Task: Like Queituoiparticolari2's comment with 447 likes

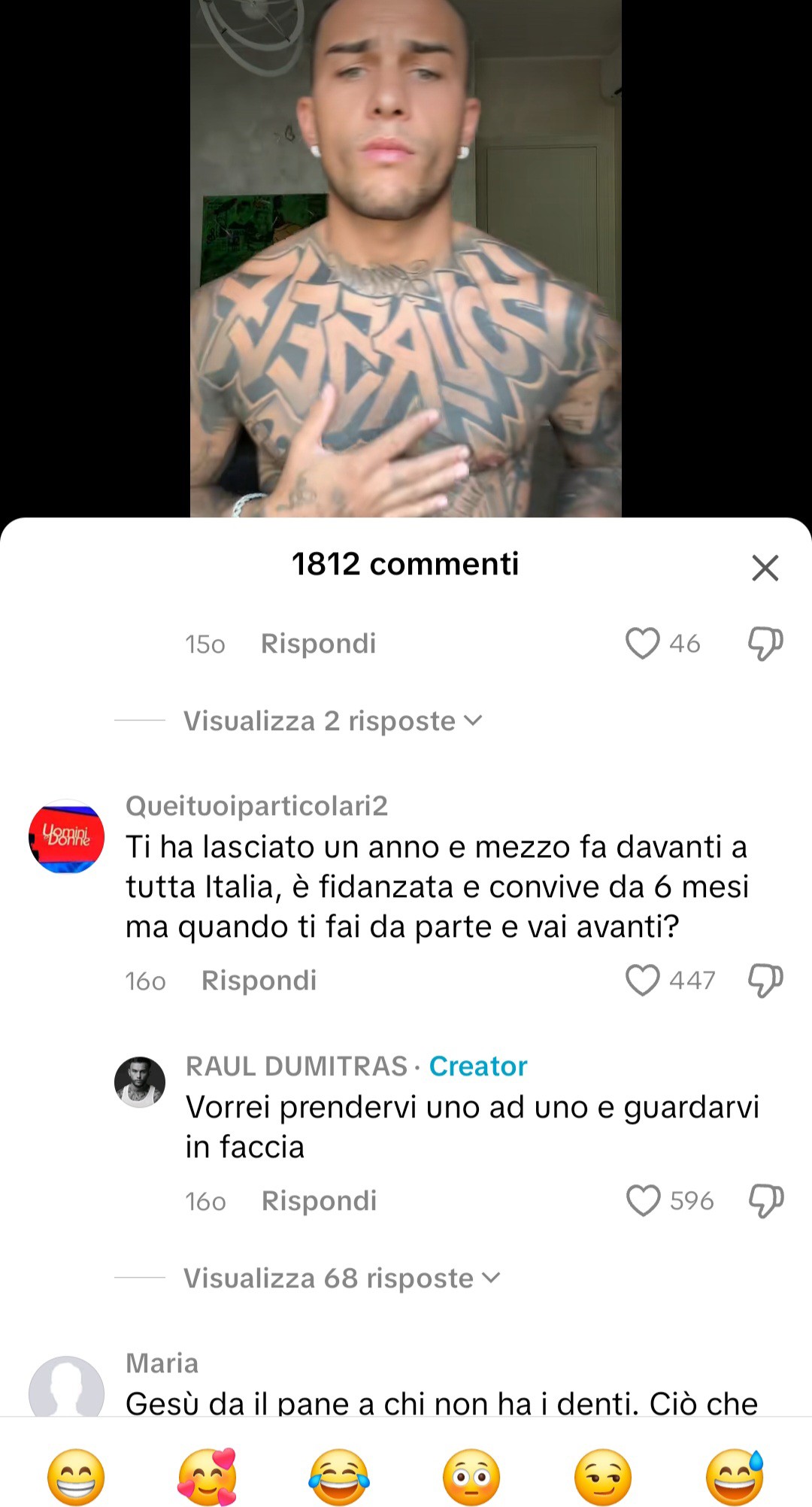Action: 643,981
